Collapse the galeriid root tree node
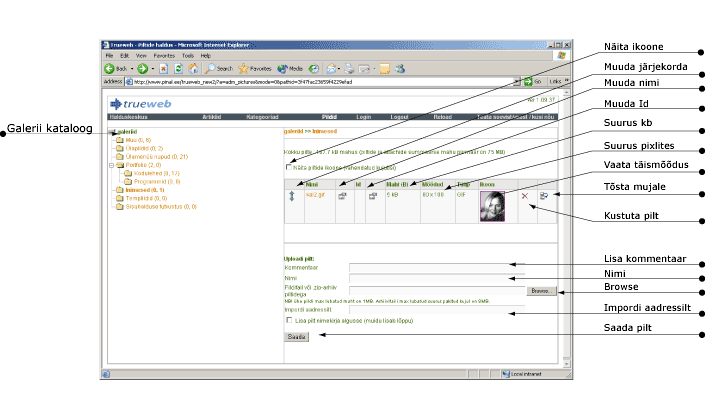 (111, 132)
